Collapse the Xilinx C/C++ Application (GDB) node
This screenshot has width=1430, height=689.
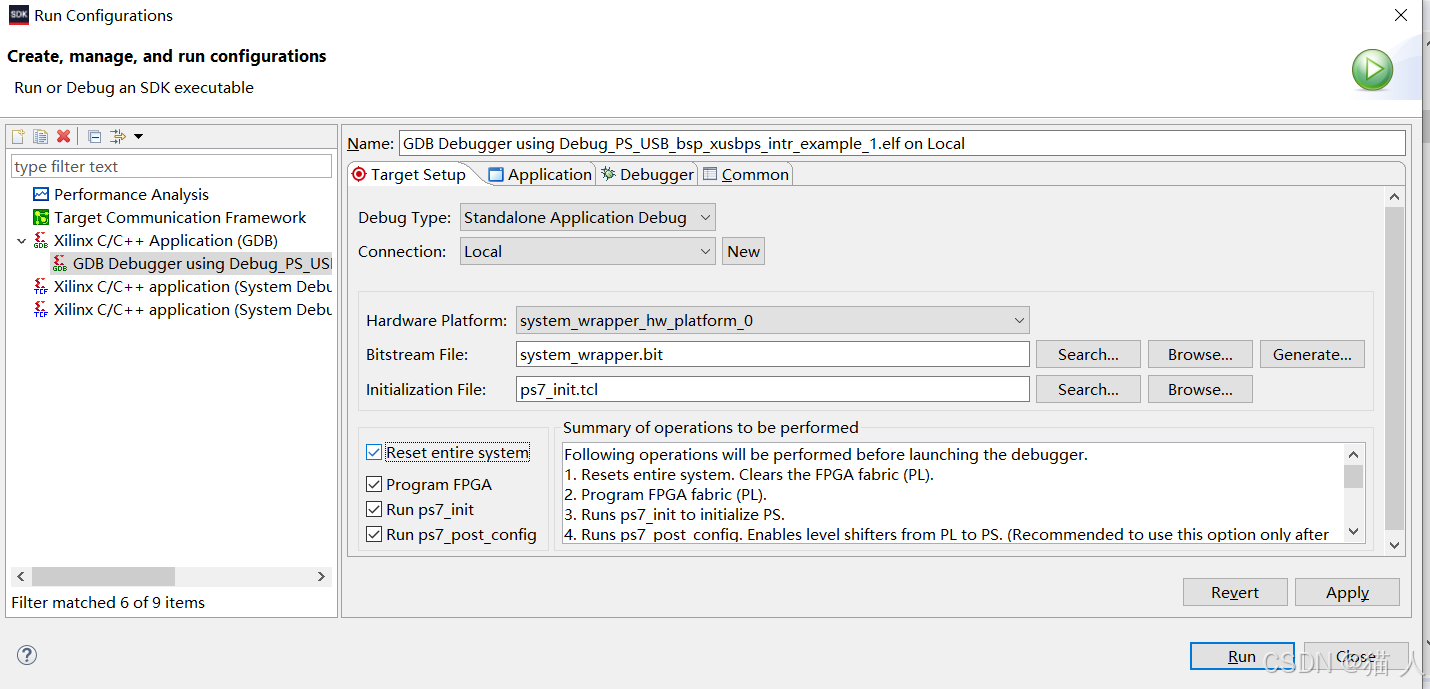21,240
